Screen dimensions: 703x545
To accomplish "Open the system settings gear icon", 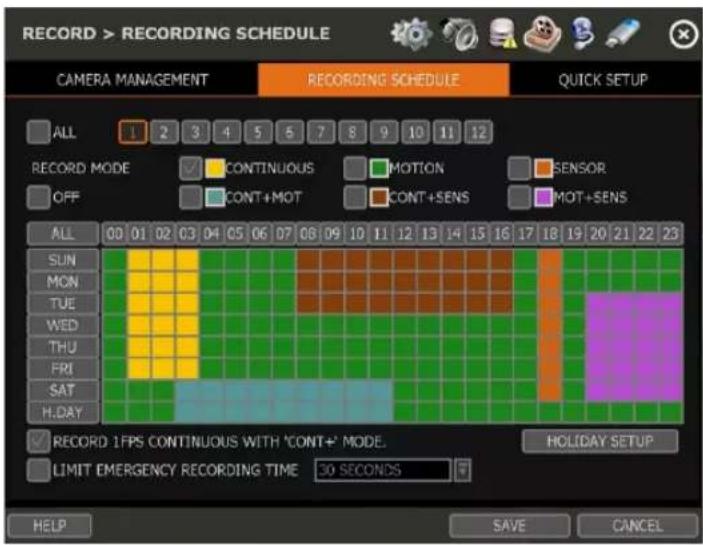I will [411, 34].
